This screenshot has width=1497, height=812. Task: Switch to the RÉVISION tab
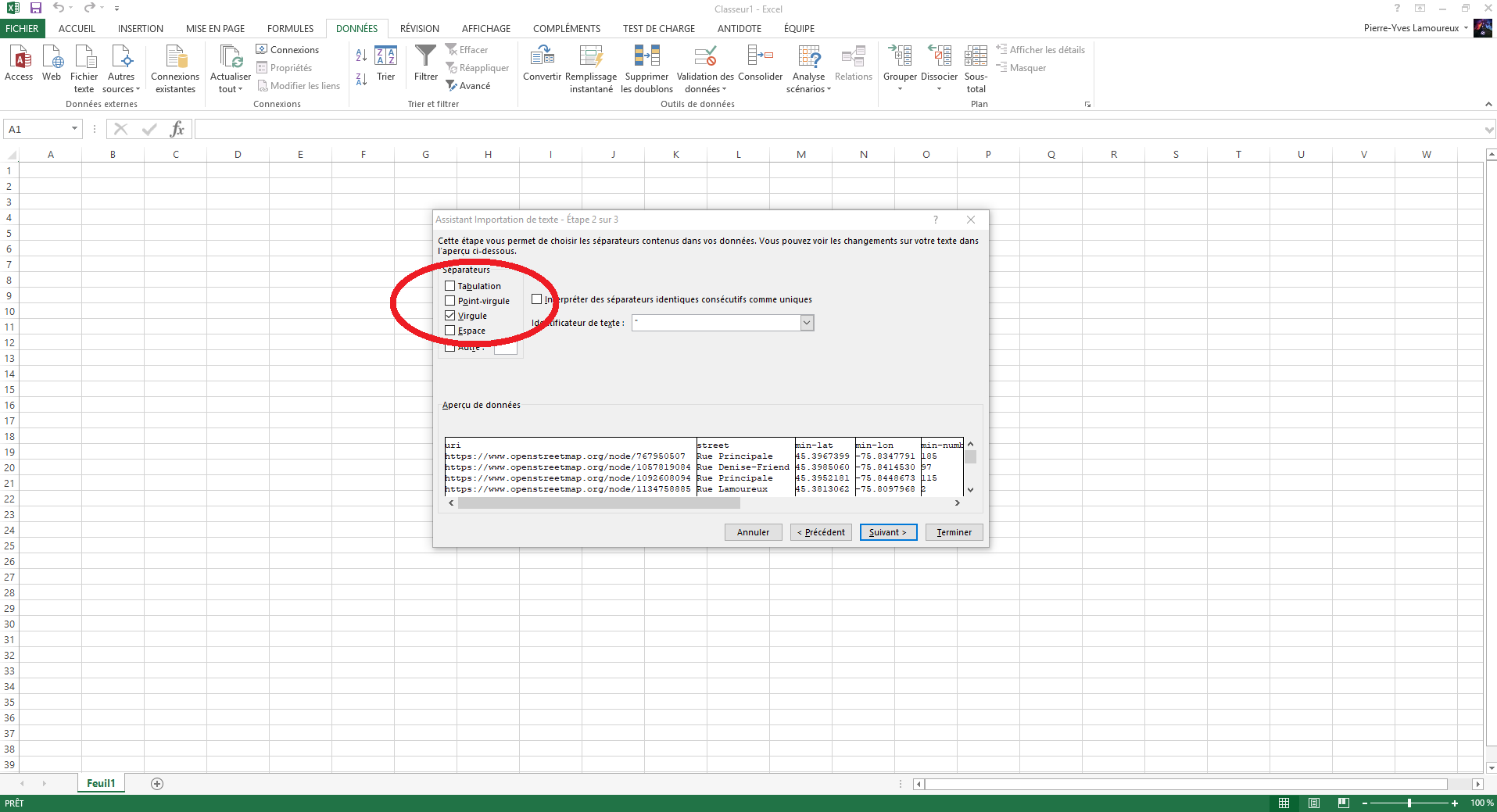pyautogui.click(x=420, y=28)
